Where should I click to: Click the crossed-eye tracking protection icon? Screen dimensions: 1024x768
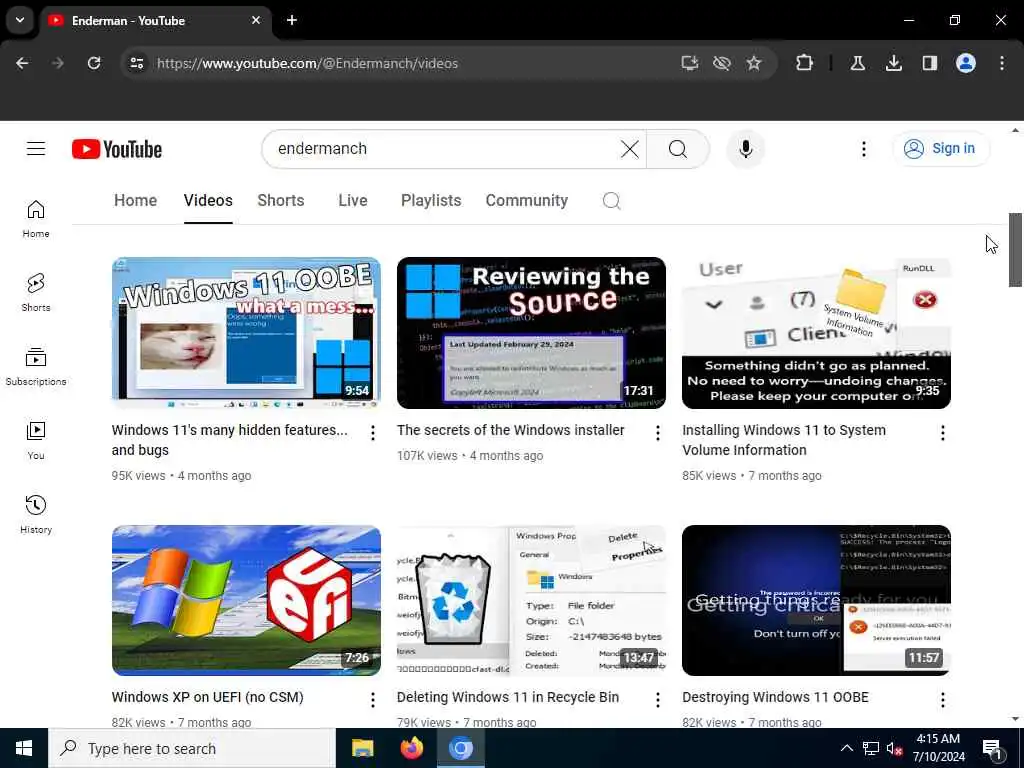[x=722, y=63]
